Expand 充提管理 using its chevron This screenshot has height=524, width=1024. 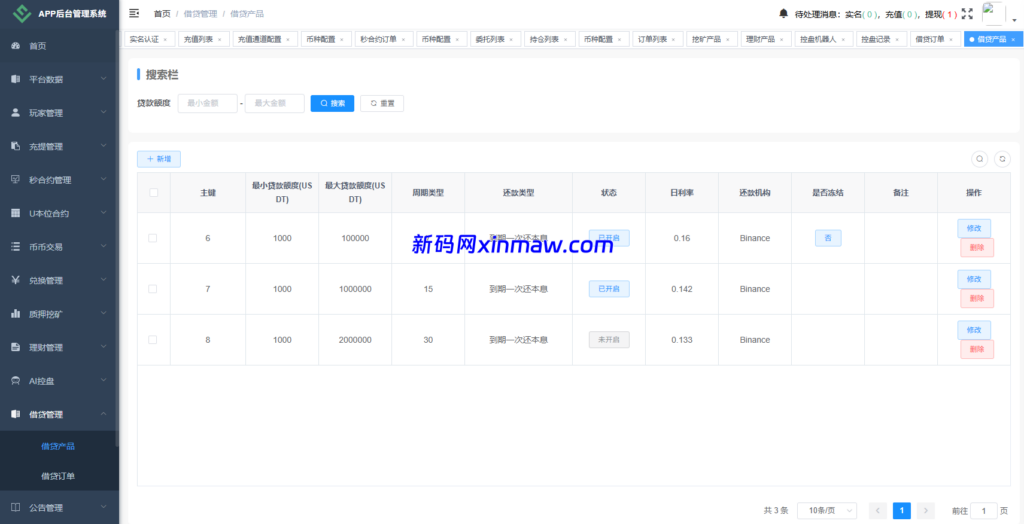tap(103, 146)
